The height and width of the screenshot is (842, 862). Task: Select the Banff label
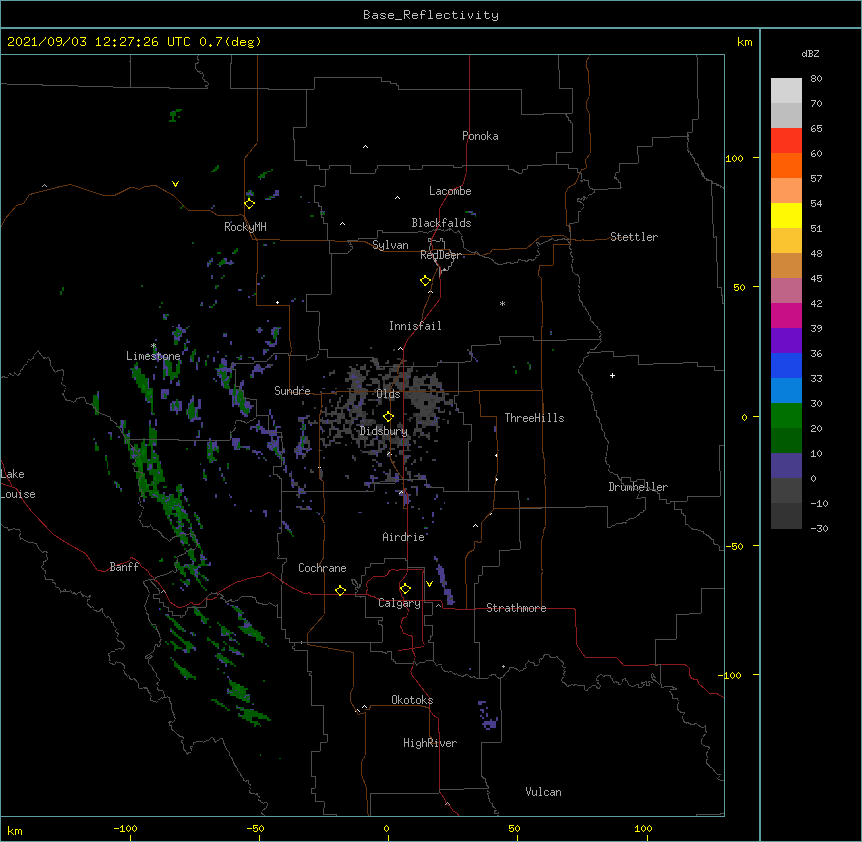pyautogui.click(x=124, y=567)
